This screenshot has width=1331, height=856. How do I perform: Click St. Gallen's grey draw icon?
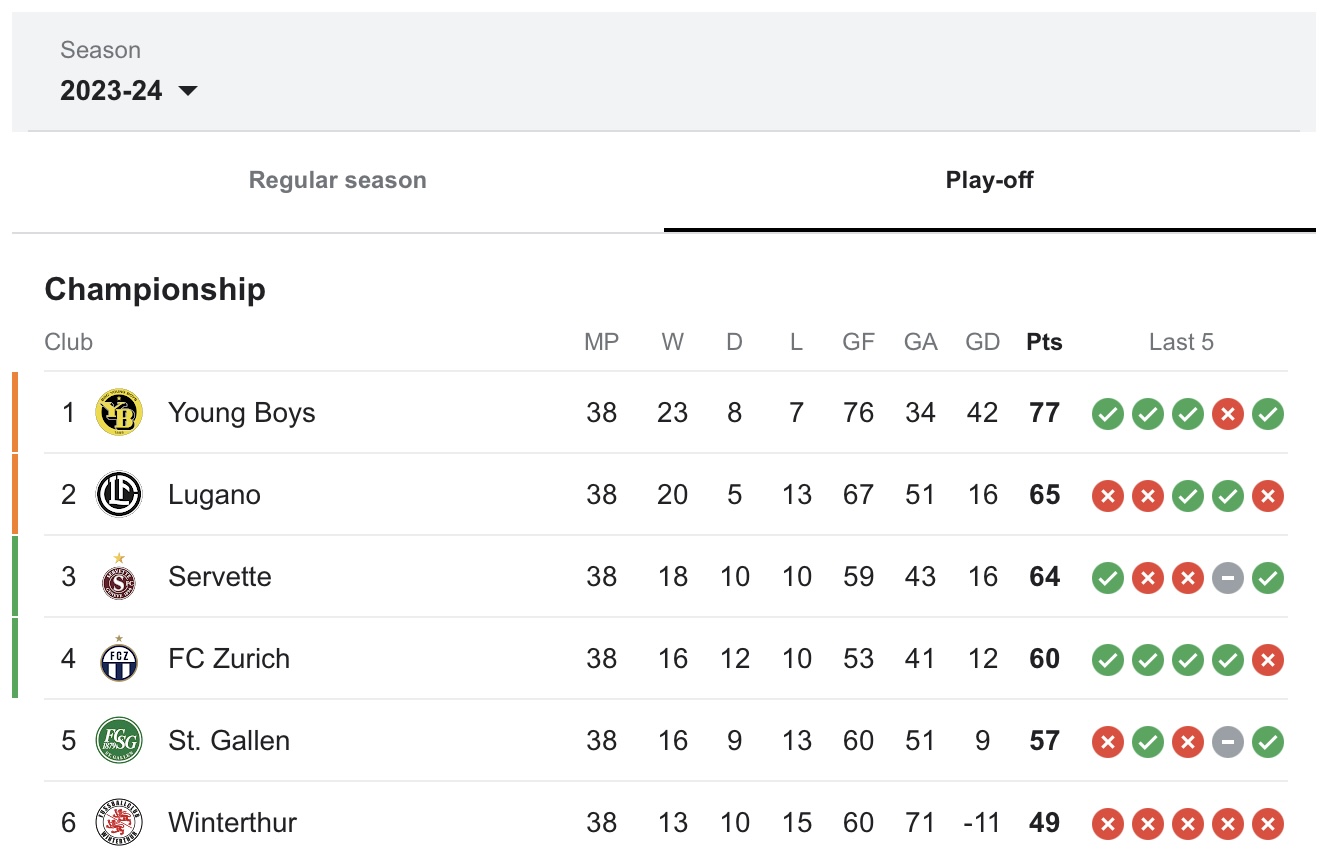tap(1227, 741)
